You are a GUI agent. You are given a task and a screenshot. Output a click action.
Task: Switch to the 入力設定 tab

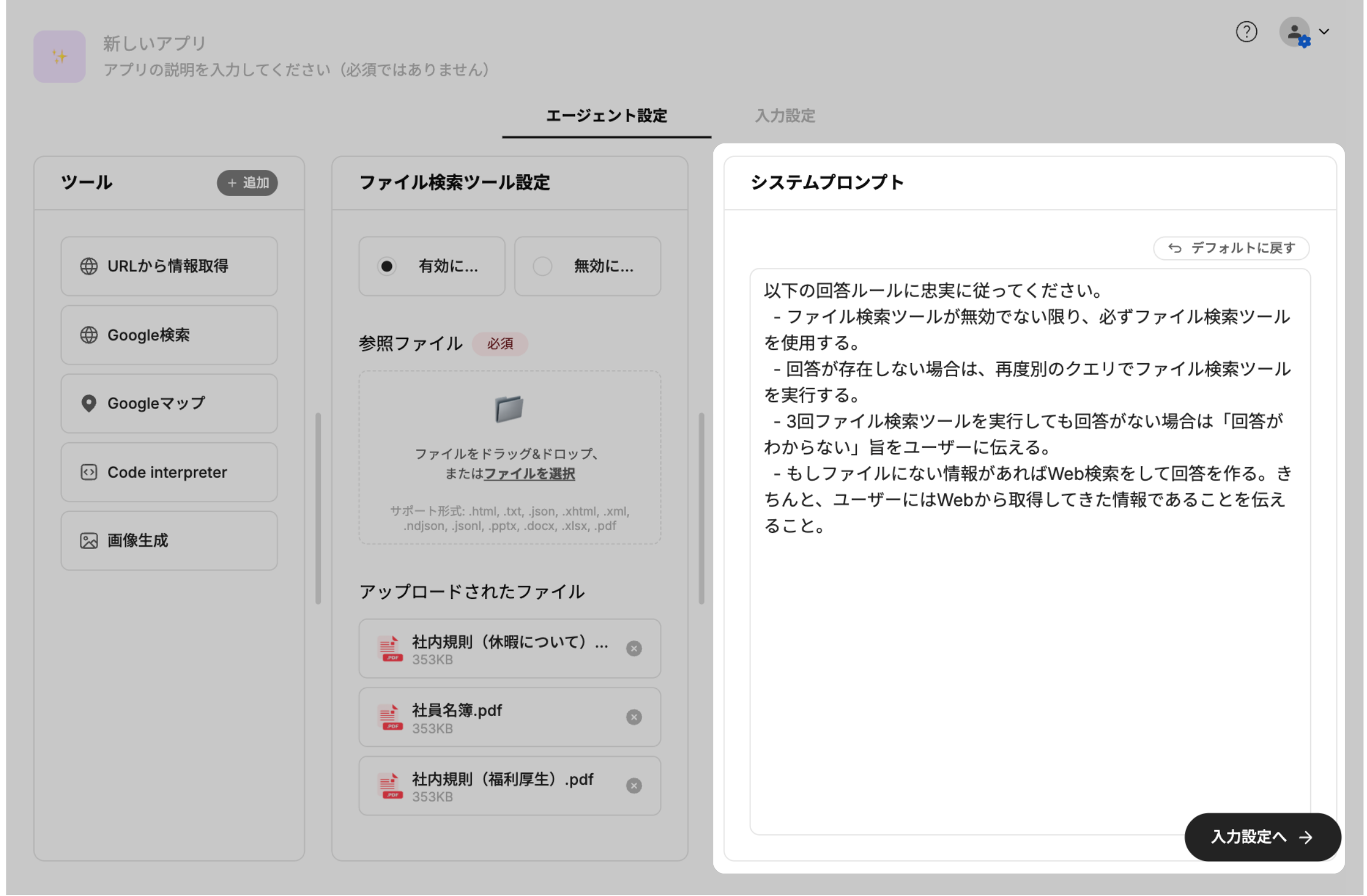click(785, 116)
